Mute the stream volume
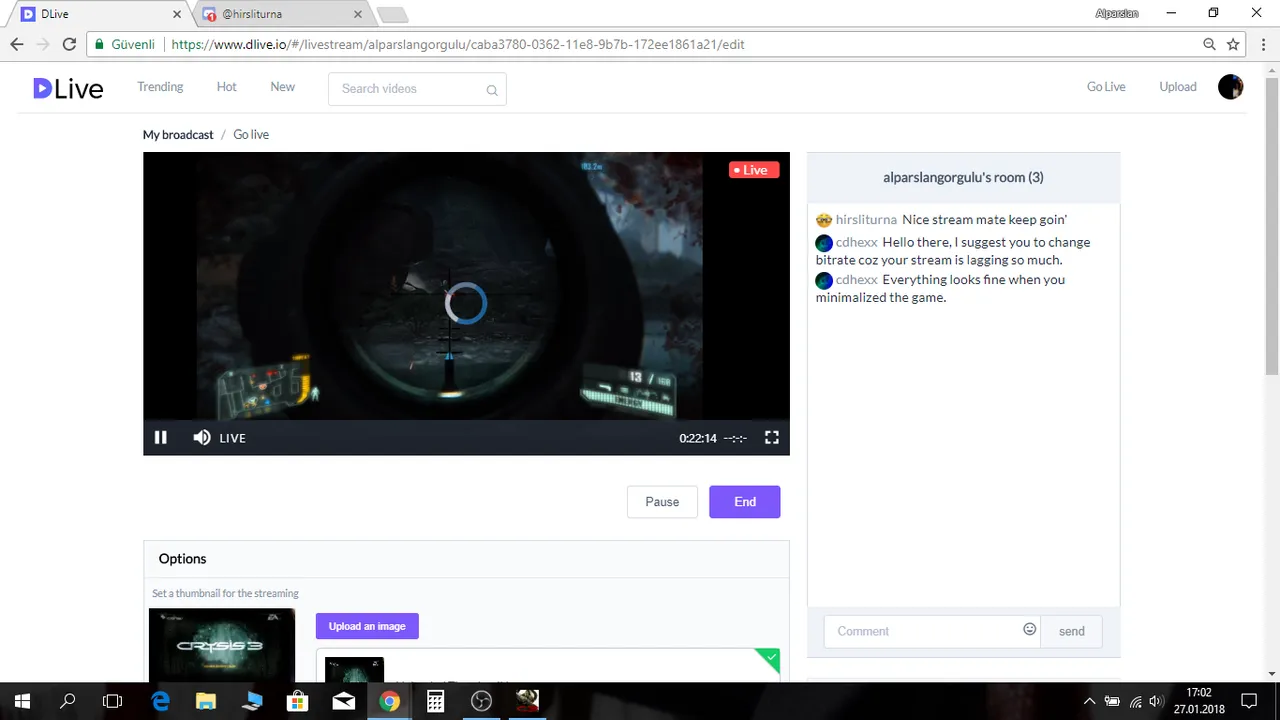1280x720 pixels. coord(202,437)
